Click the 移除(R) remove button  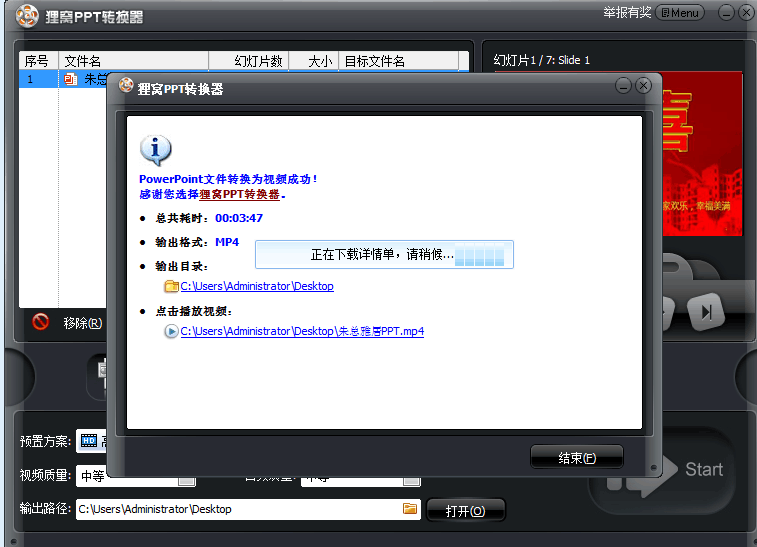tap(83, 323)
